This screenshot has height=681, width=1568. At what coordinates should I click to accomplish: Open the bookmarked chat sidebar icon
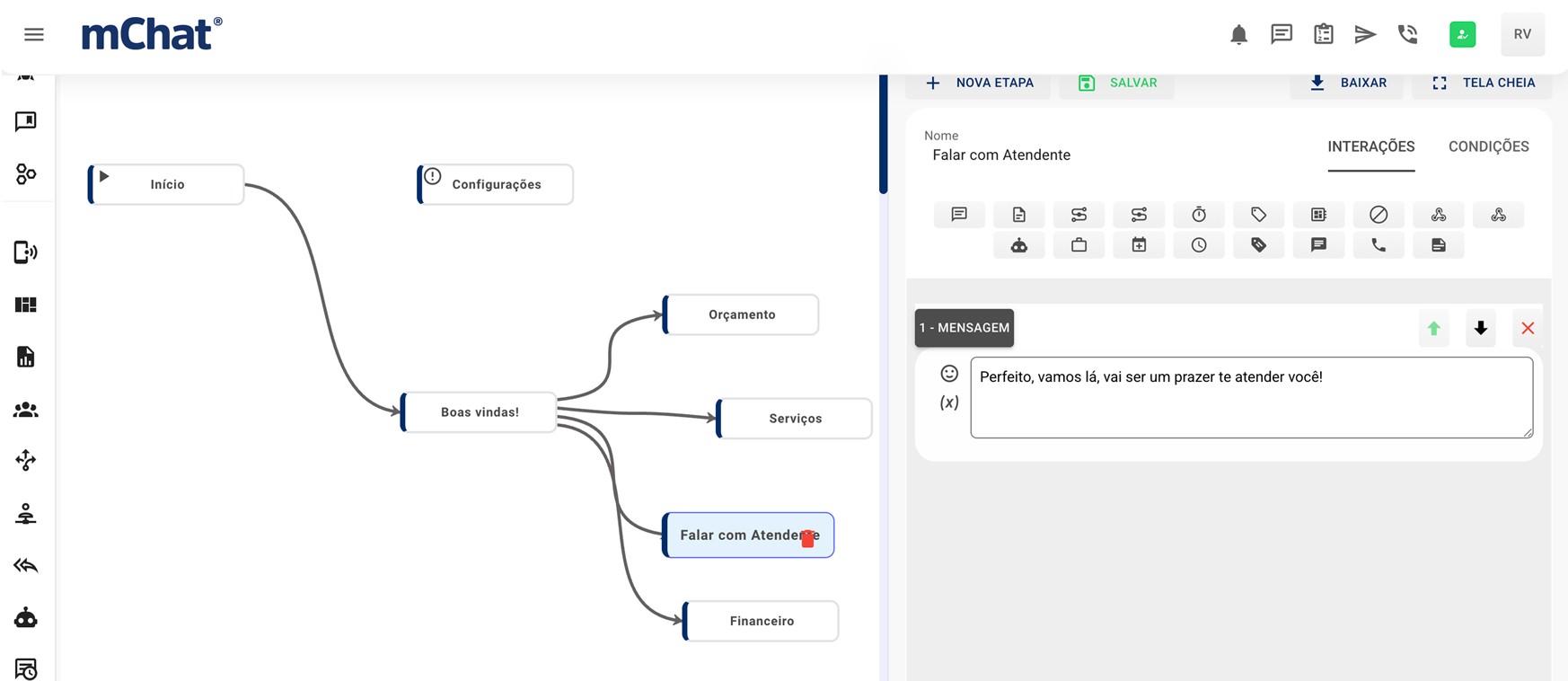(26, 121)
